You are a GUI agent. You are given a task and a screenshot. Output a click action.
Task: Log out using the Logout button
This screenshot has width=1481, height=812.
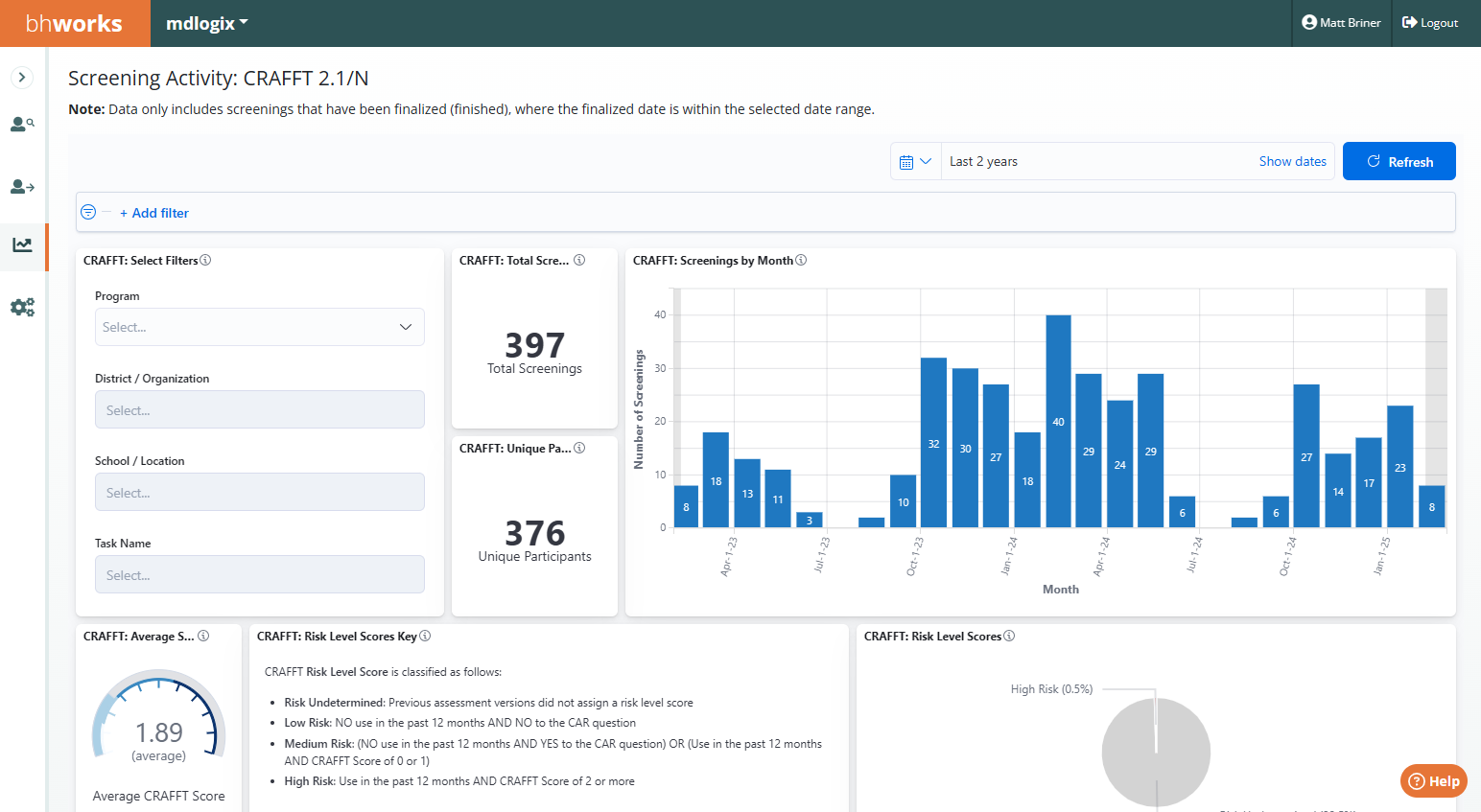(x=1430, y=23)
